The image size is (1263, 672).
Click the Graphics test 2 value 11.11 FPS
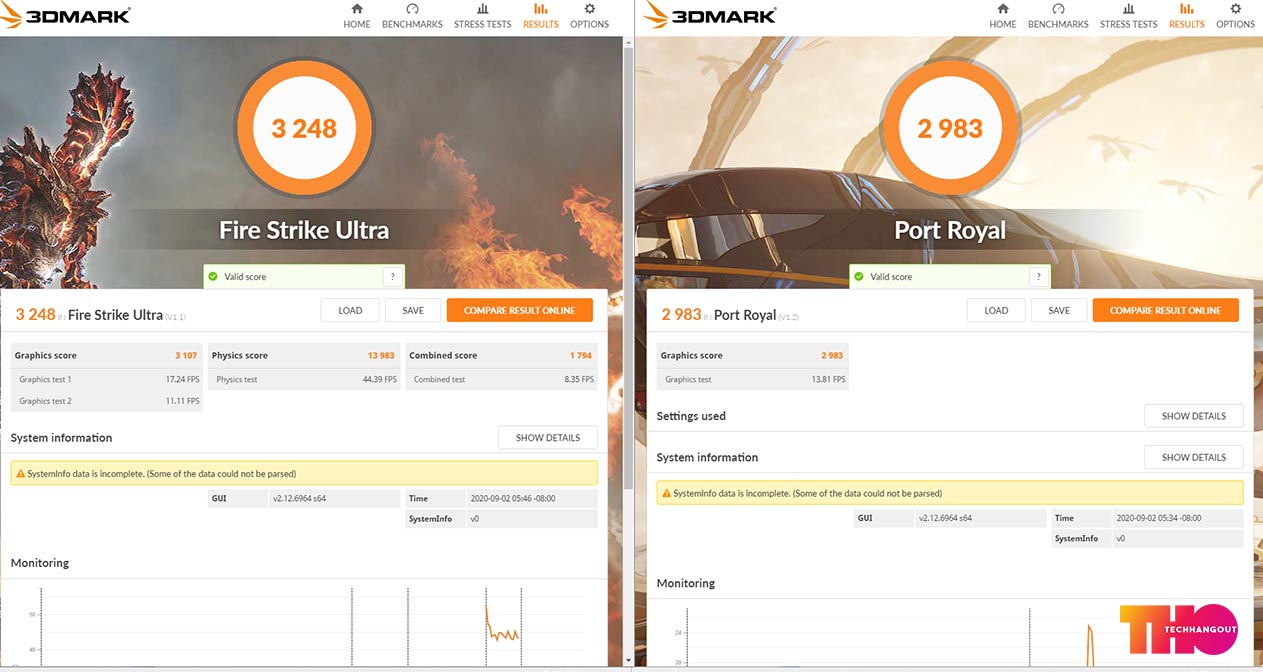[182, 401]
